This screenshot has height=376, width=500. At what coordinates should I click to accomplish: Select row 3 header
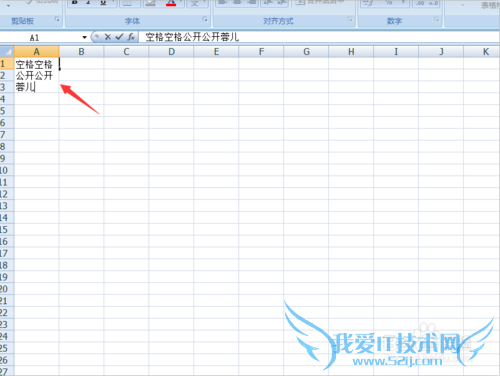click(x=7, y=87)
